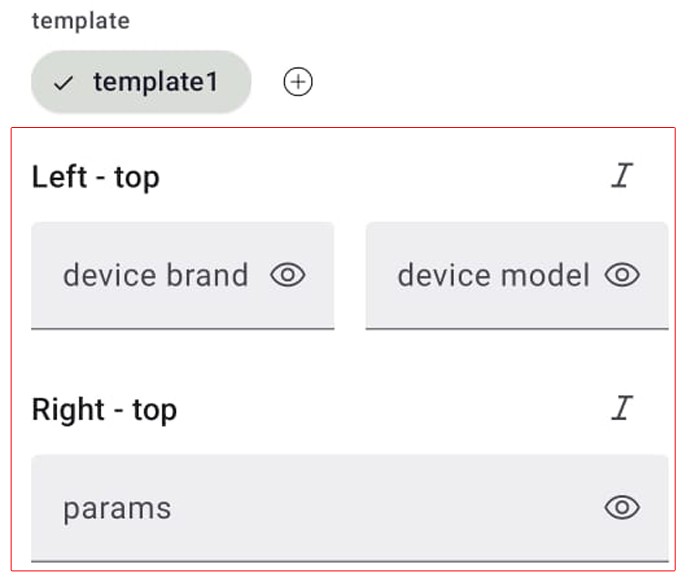Toggle visibility of device brand
The image size is (700, 582).
(288, 275)
